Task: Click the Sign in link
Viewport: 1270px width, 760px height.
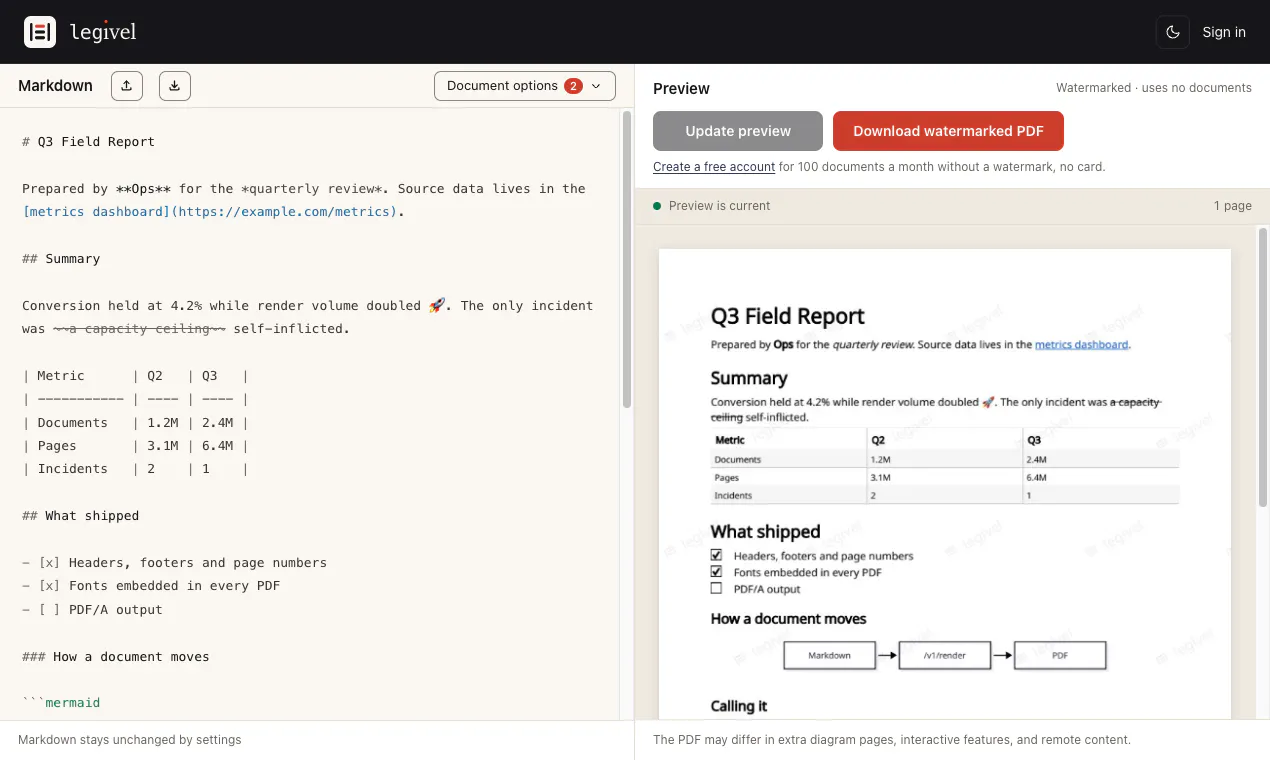Action: [1224, 32]
